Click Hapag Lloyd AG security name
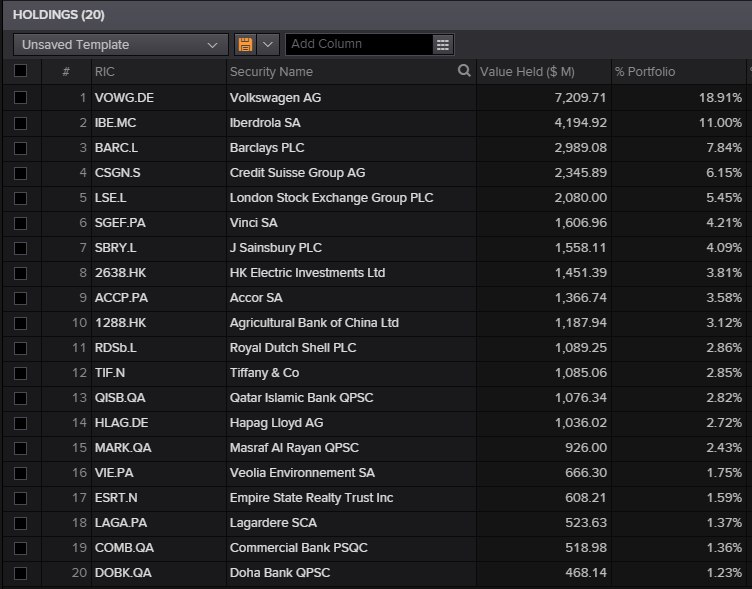The image size is (752, 589). coord(276,423)
